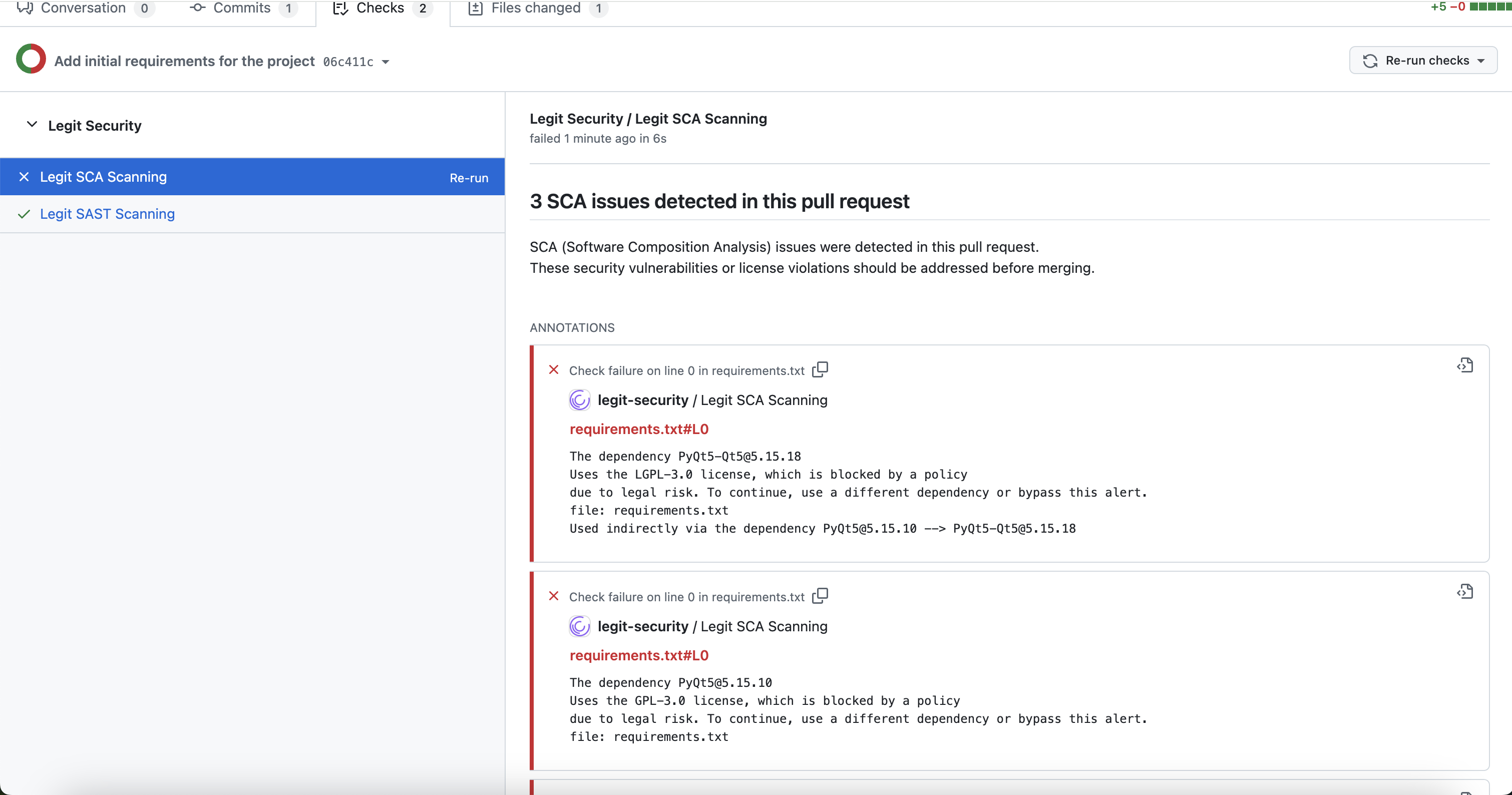Click the view-file icon on second annotation

1465,591
